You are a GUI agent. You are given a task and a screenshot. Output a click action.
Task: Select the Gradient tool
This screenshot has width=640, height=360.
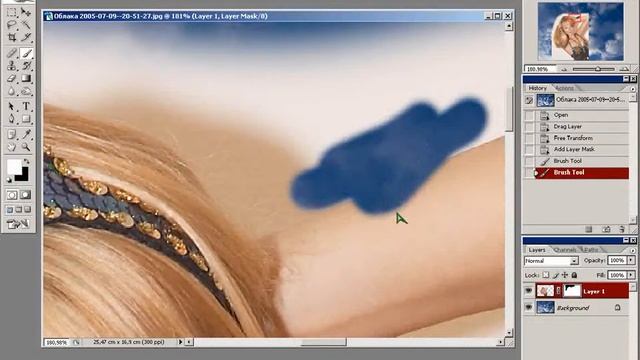point(26,78)
